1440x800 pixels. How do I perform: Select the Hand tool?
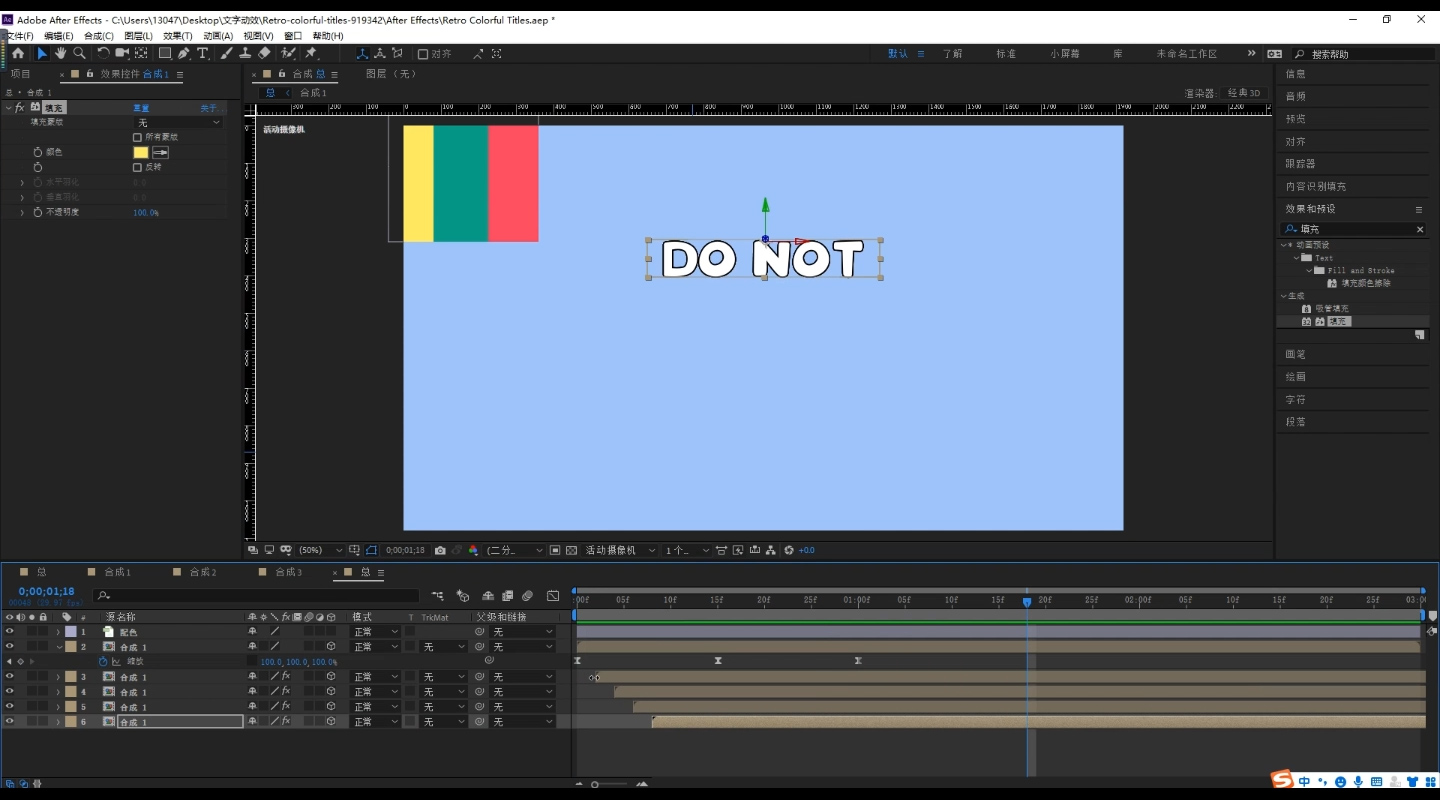pyautogui.click(x=61, y=53)
